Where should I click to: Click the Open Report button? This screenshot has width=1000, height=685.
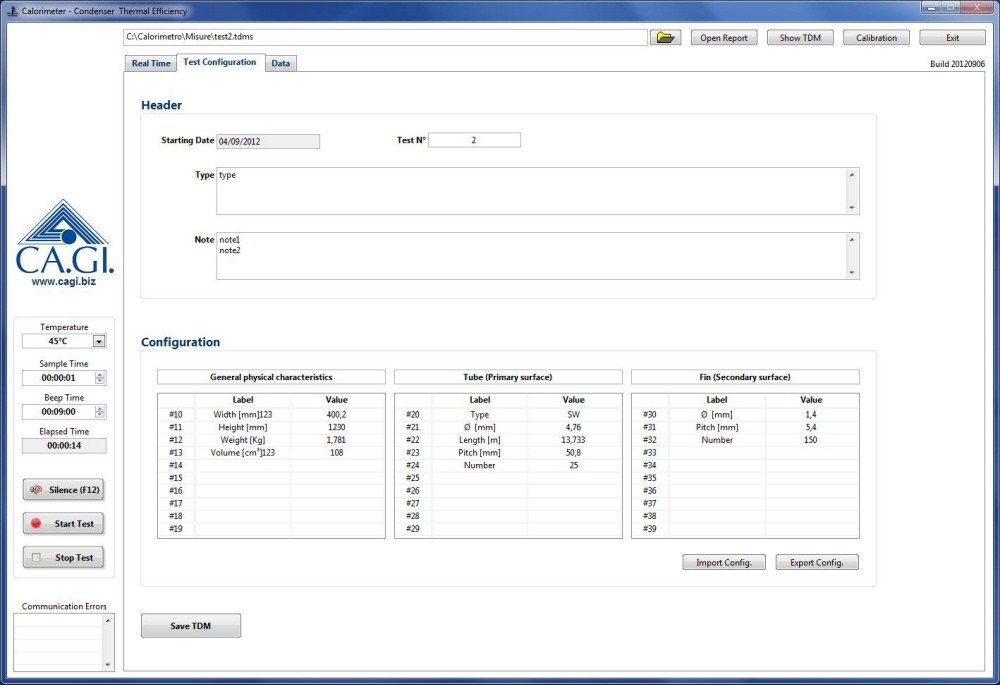pos(724,38)
